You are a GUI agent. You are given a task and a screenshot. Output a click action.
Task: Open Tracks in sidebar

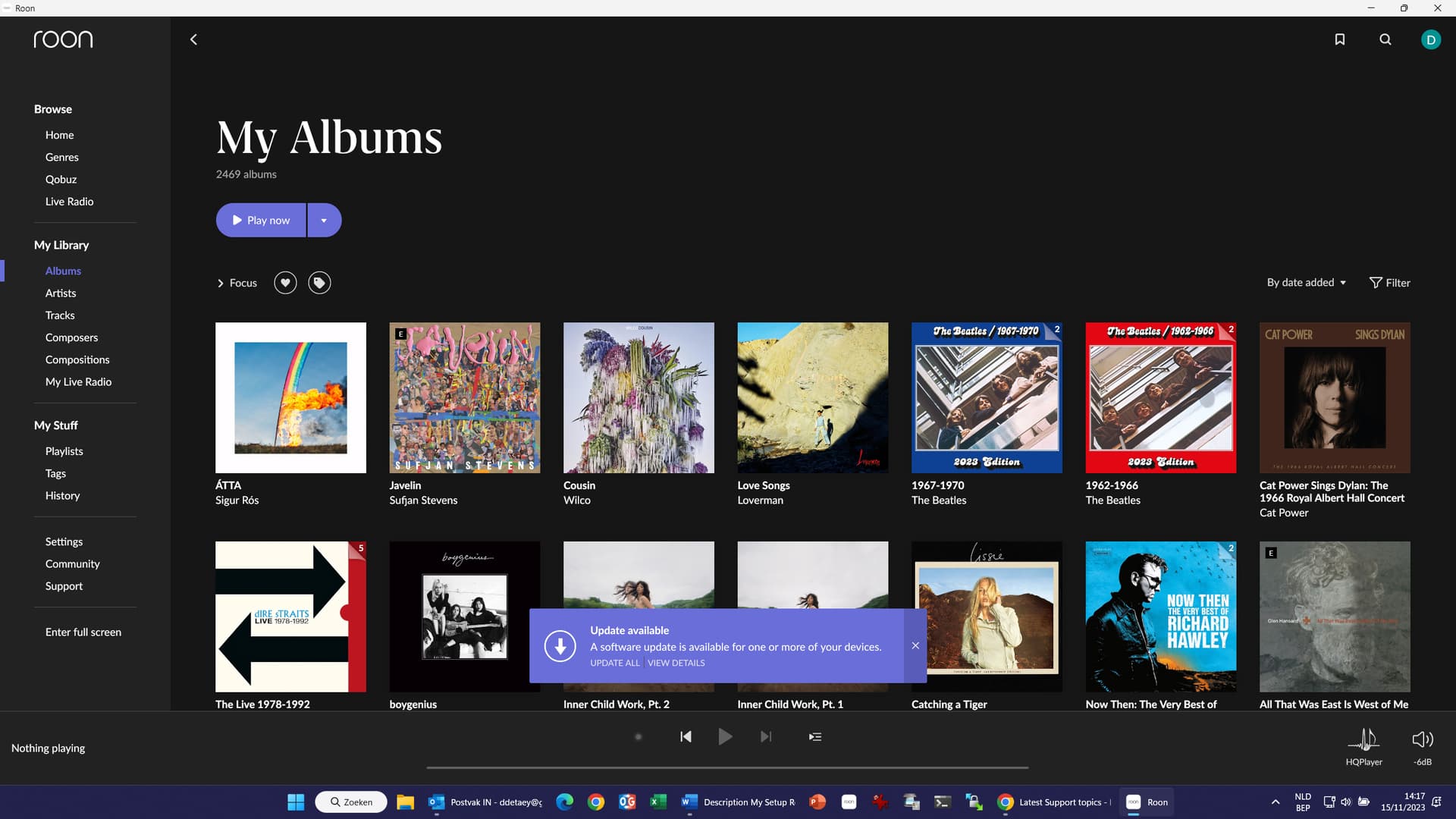pyautogui.click(x=60, y=315)
